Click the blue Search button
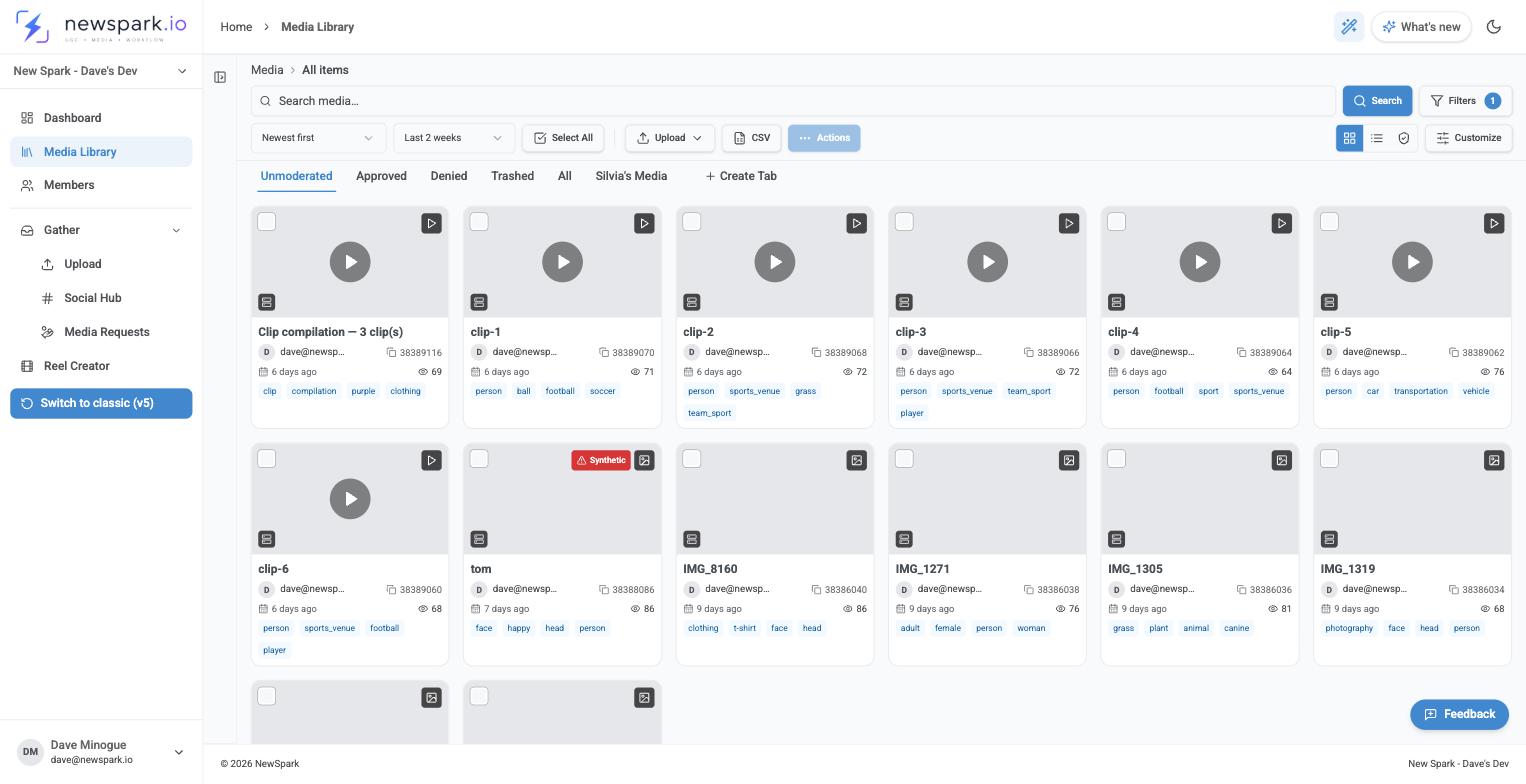The height and width of the screenshot is (784, 1526). point(1377,101)
